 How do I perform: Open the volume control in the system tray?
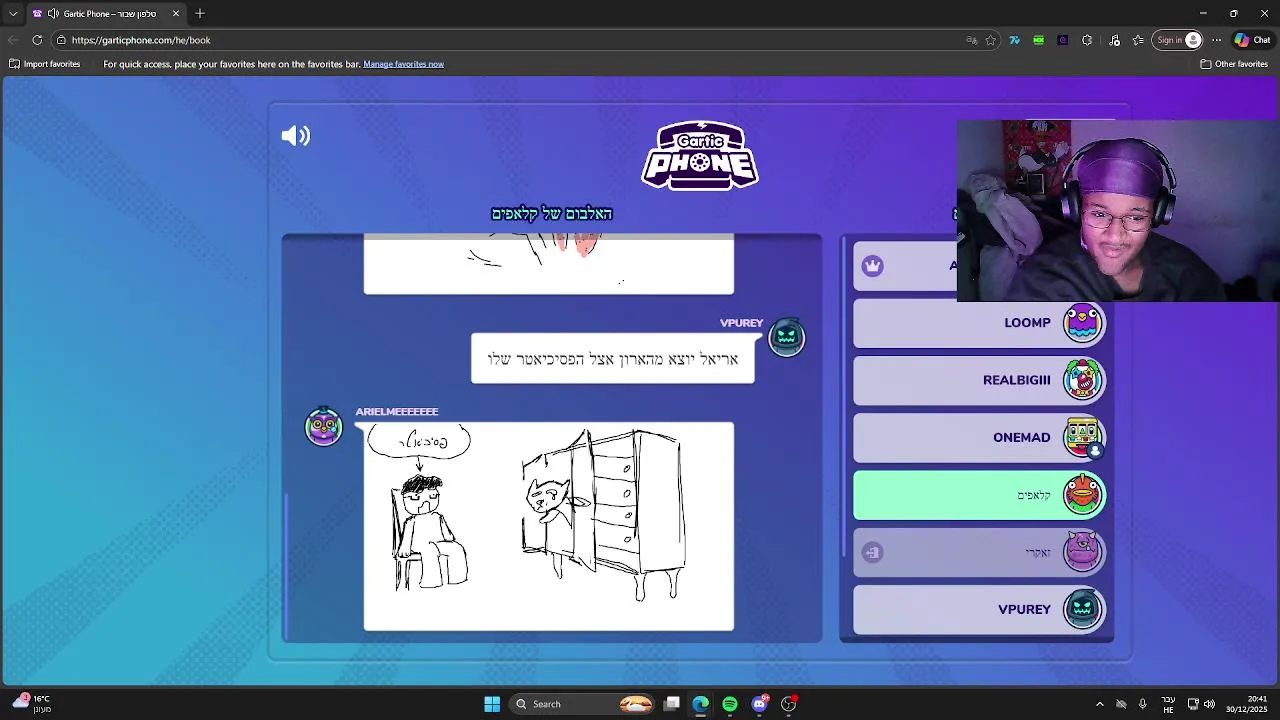pos(1209,704)
